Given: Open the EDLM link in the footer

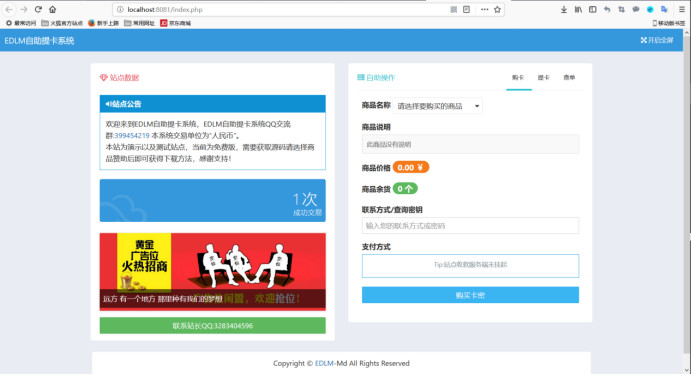Looking at the screenshot, I should point(324,364).
